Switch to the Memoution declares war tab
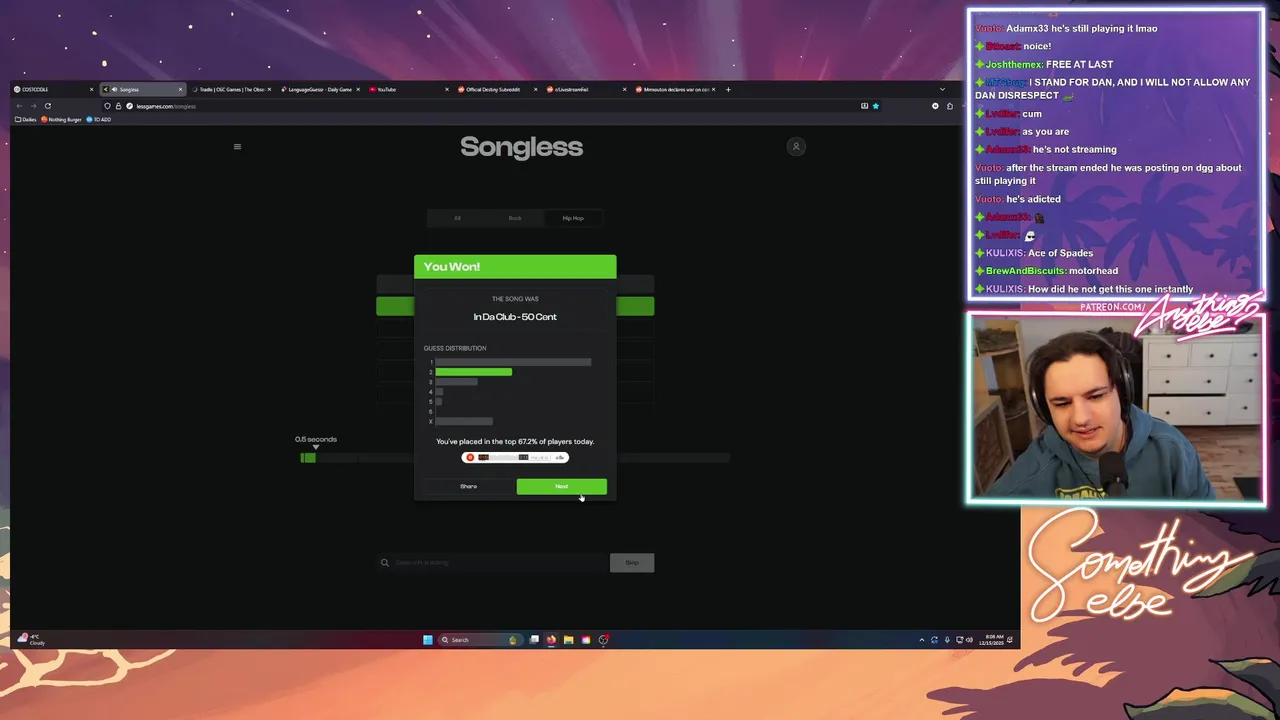Image resolution: width=1280 pixels, height=720 pixels. coord(675,89)
